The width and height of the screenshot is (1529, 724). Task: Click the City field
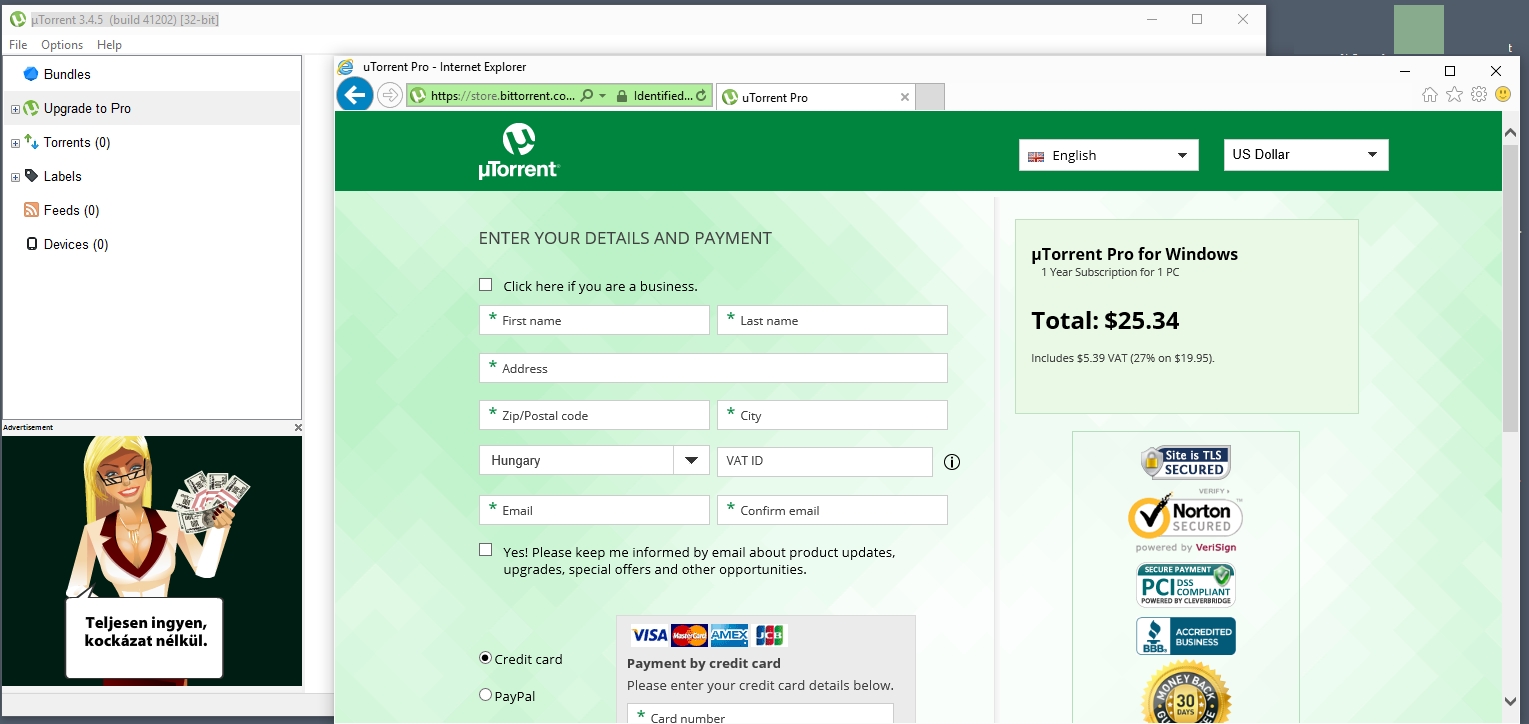[832, 415]
